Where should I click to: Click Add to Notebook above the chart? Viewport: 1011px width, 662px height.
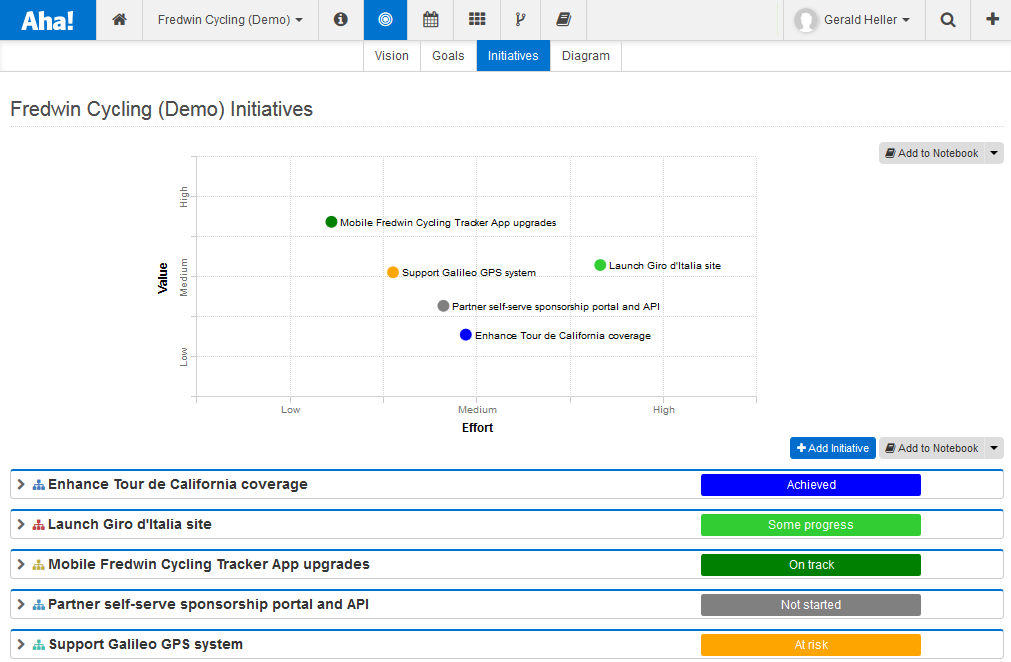(x=932, y=153)
